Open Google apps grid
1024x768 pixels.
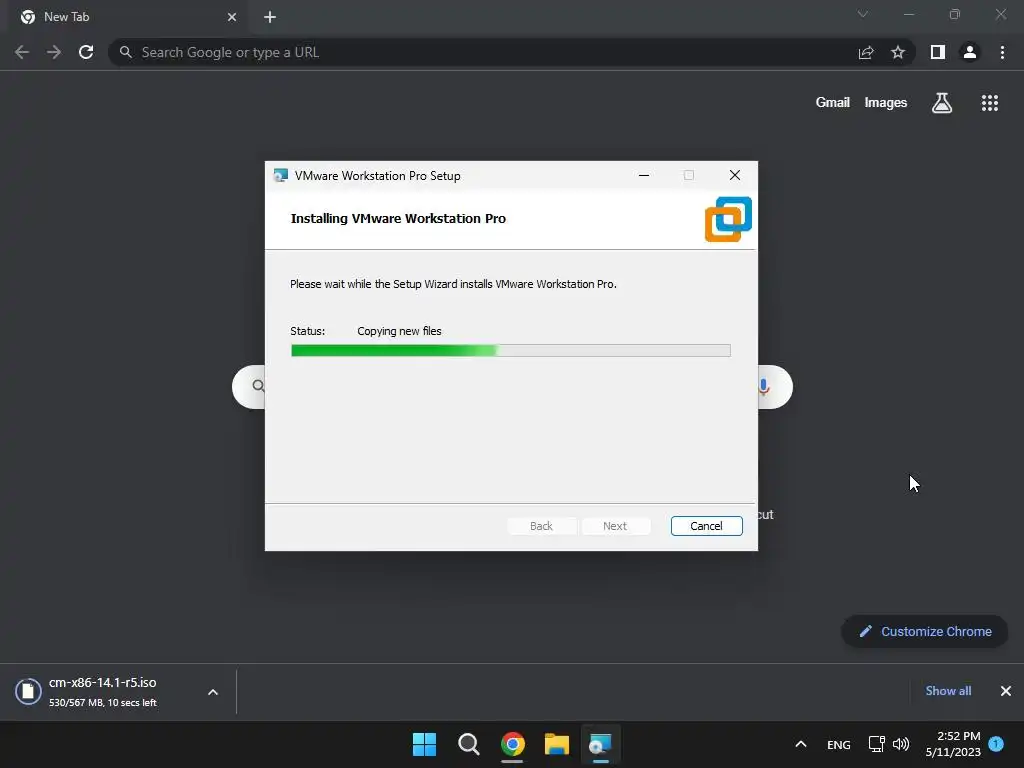point(989,103)
